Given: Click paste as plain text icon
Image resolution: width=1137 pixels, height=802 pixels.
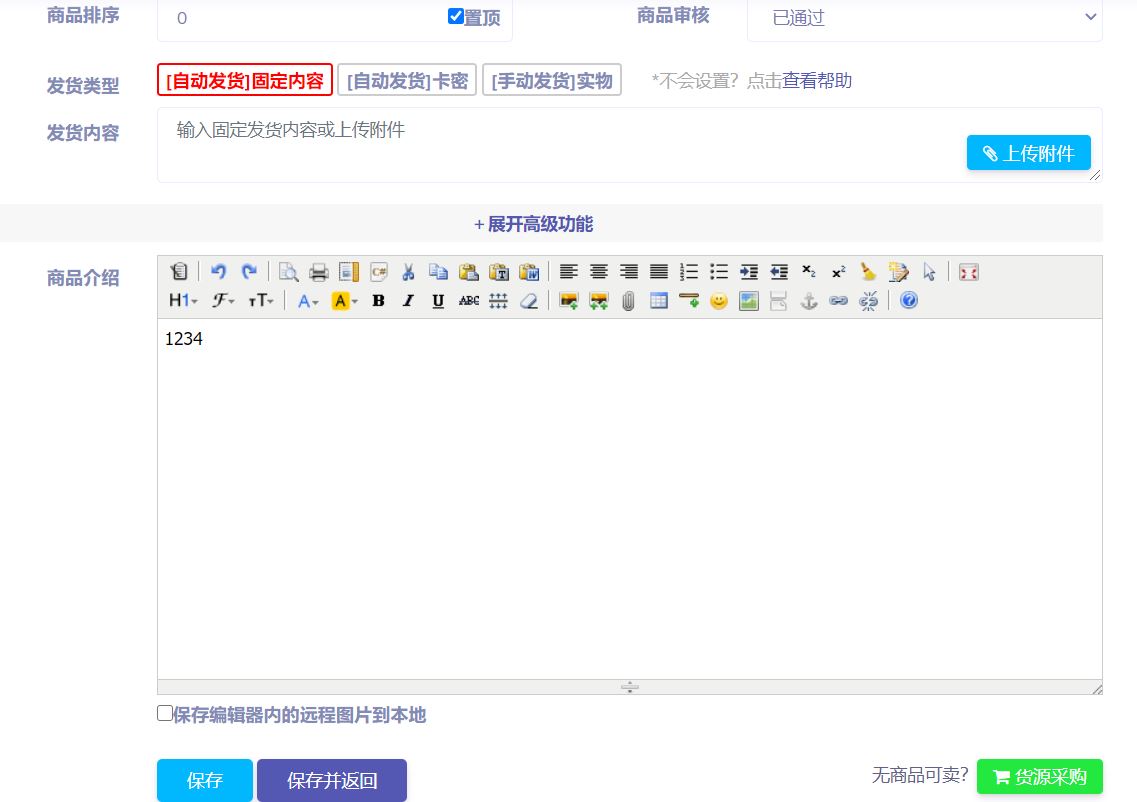Looking at the screenshot, I should 499,272.
